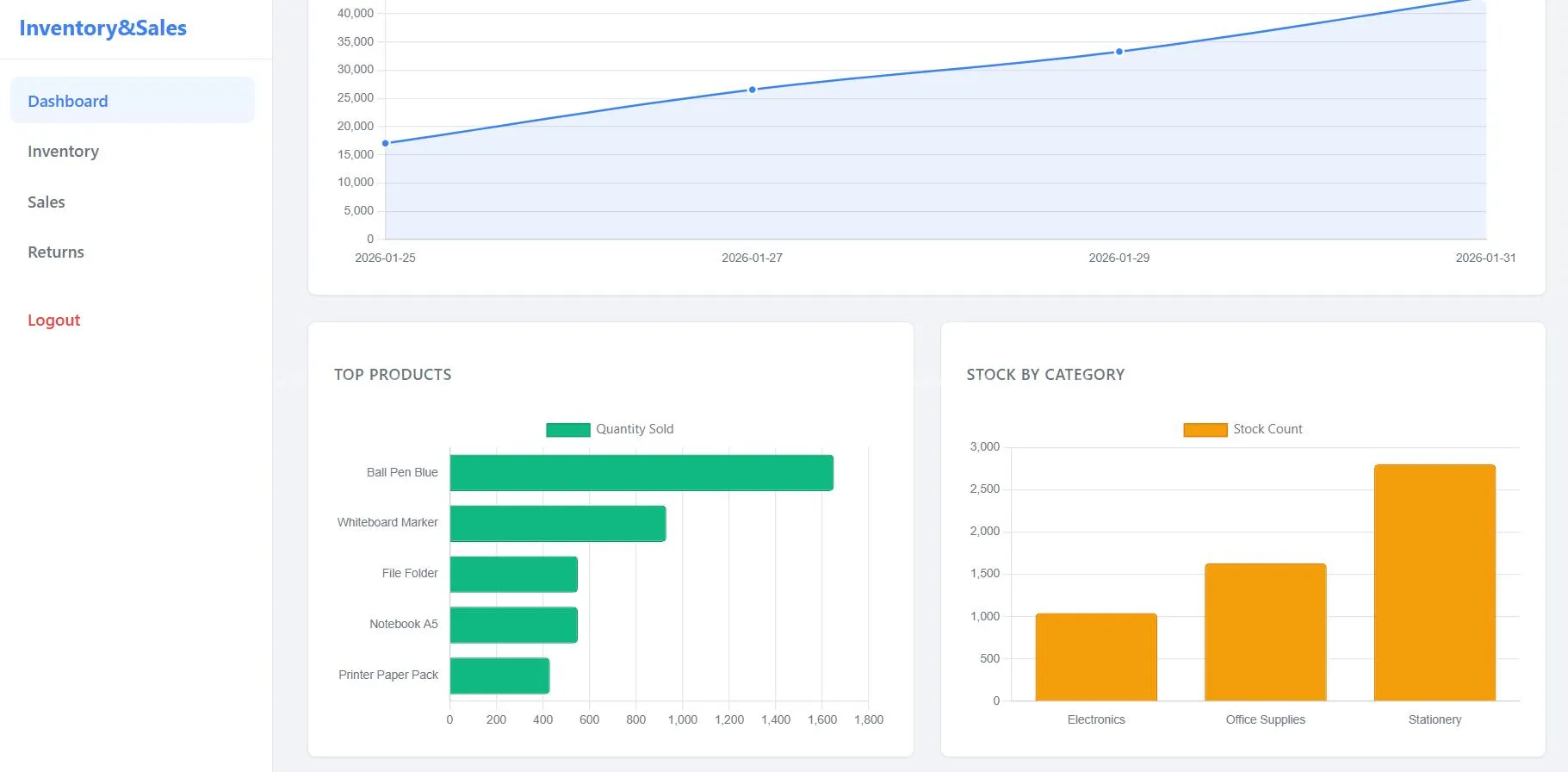The width and height of the screenshot is (1568, 772).
Task: Toggle the Quantity Sold legend swatch
Action: (x=567, y=430)
